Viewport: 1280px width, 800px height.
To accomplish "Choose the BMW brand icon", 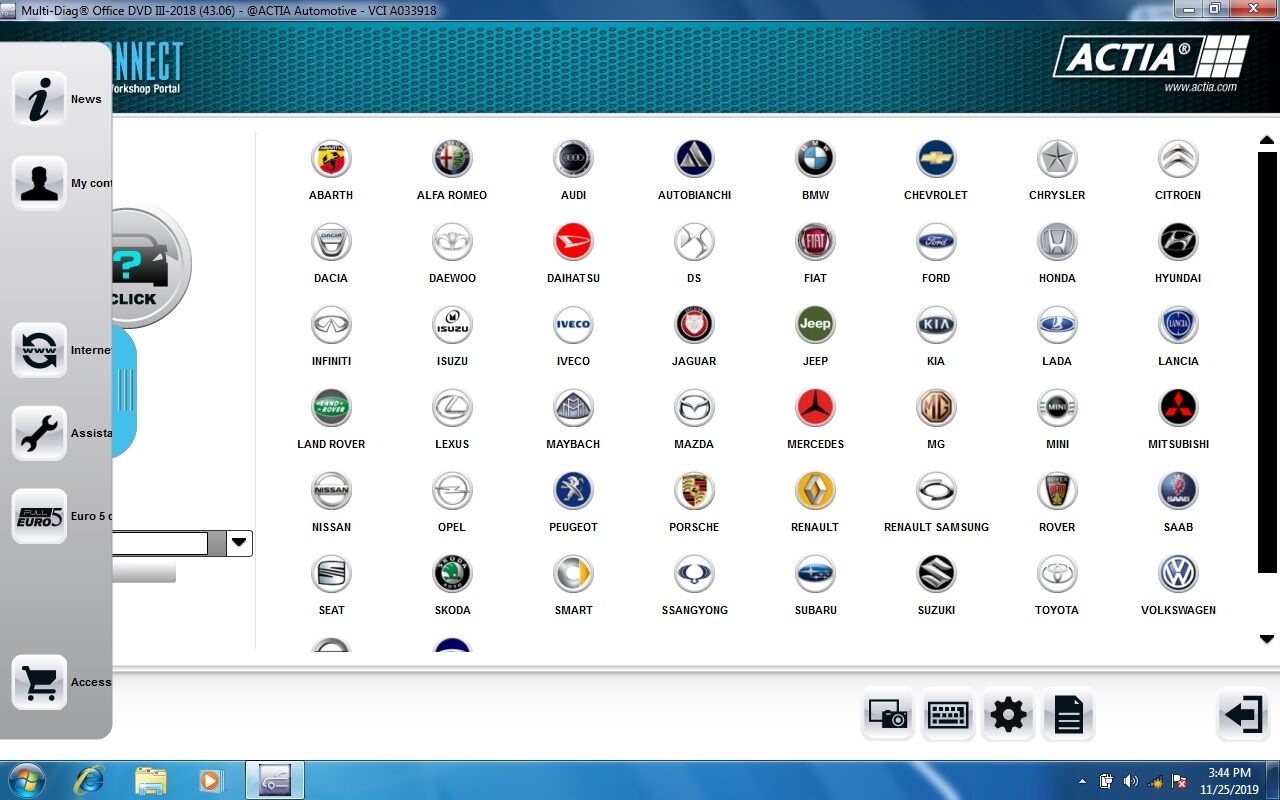I will coord(815,159).
